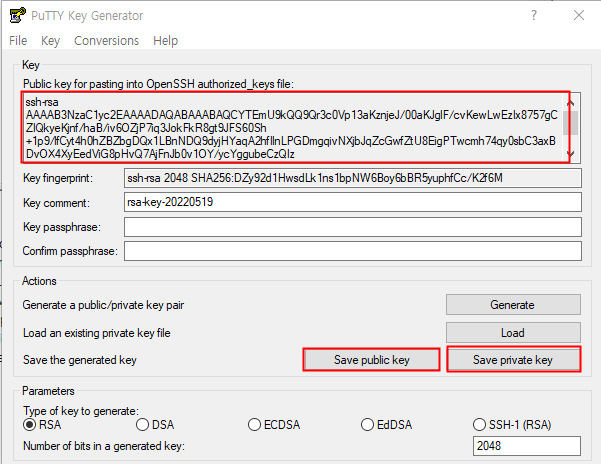Select the ECDSA key type
601x464 pixels.
[274, 425]
